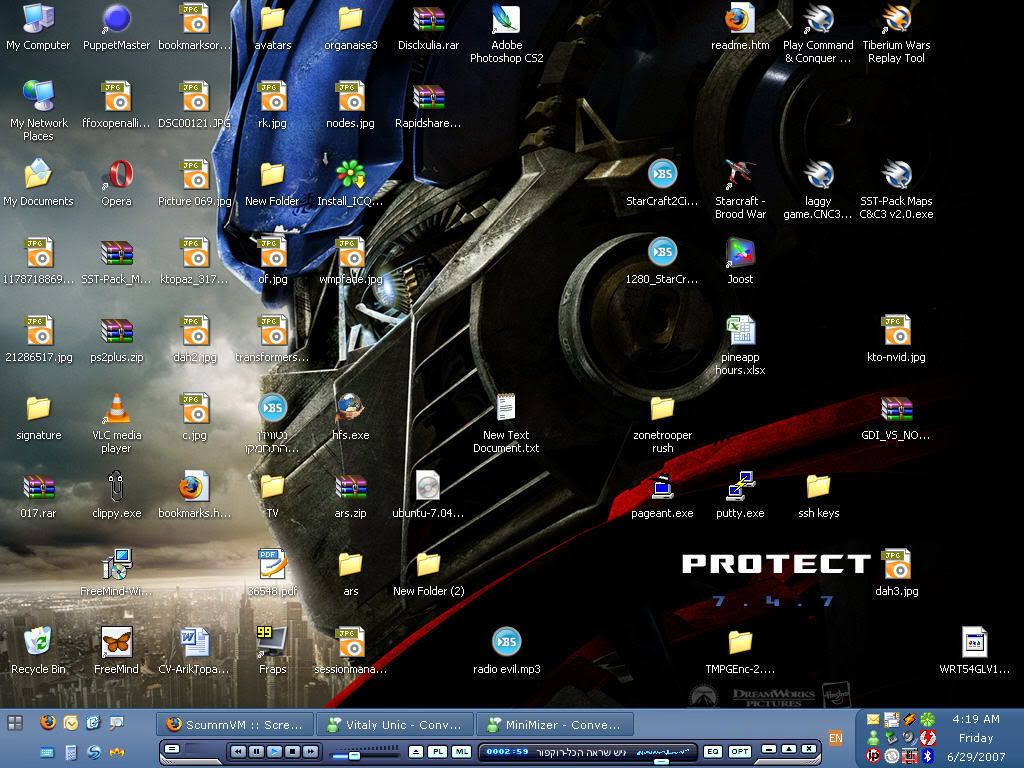The height and width of the screenshot is (768, 1024).
Task: Toggle media library with ML button
Action: coord(462,752)
